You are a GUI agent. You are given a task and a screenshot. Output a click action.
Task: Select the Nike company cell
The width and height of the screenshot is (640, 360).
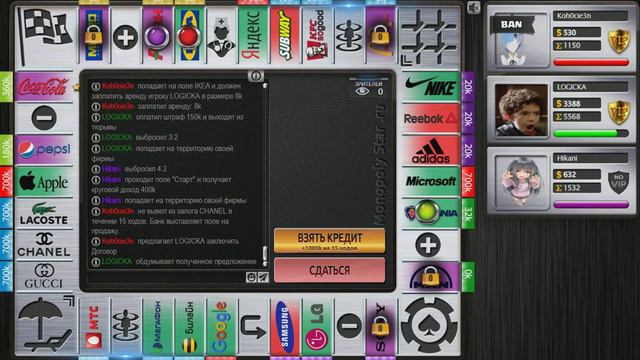430,87
